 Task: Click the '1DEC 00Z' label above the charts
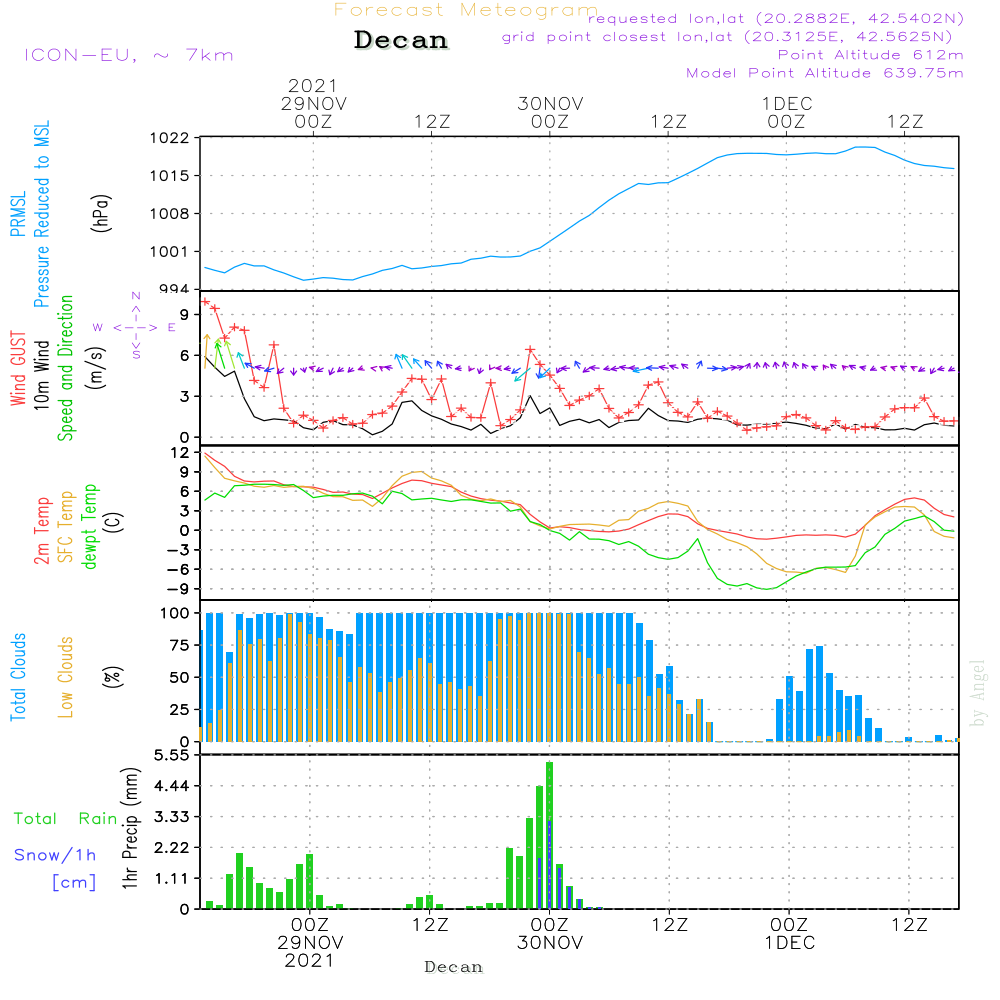pyautogui.click(x=787, y=112)
